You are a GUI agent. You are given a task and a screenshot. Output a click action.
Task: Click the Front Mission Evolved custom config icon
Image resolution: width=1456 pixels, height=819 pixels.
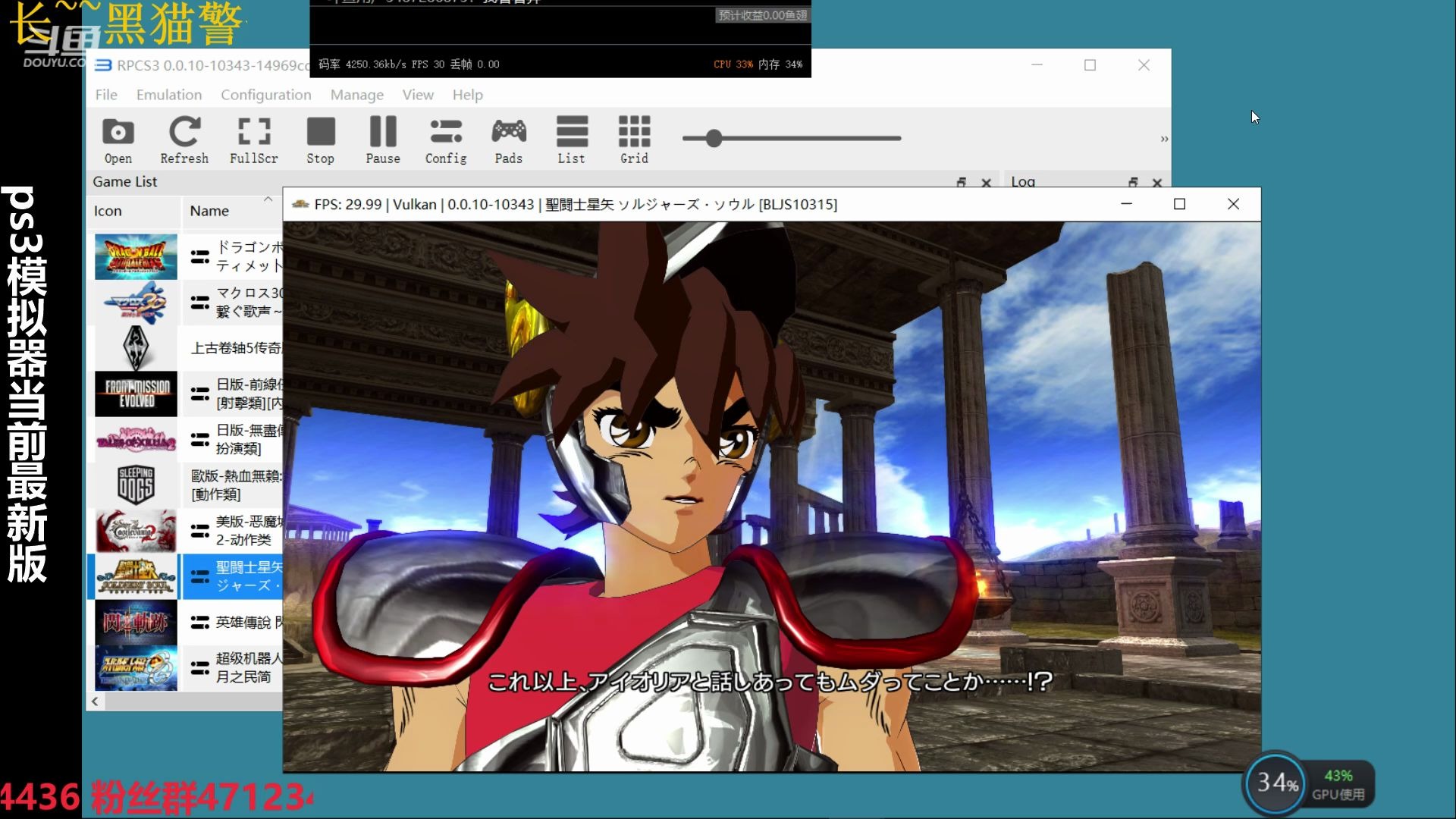coord(199,394)
